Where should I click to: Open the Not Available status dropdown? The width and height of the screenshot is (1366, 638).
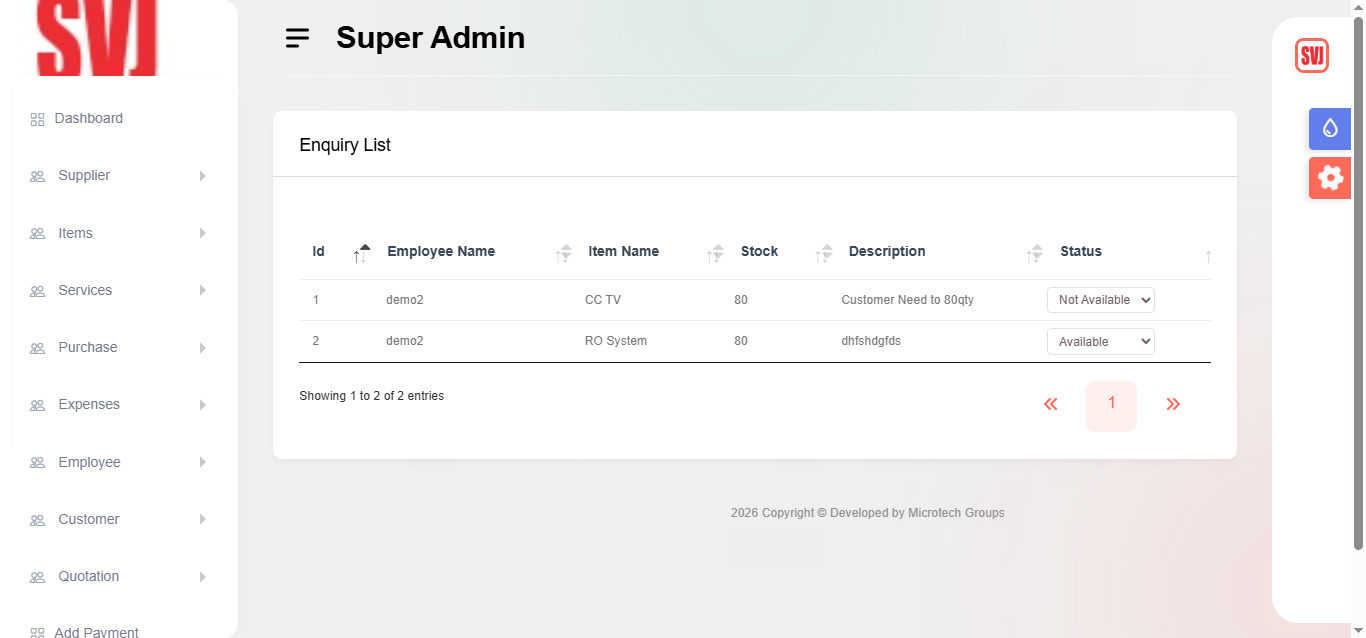pos(1100,300)
